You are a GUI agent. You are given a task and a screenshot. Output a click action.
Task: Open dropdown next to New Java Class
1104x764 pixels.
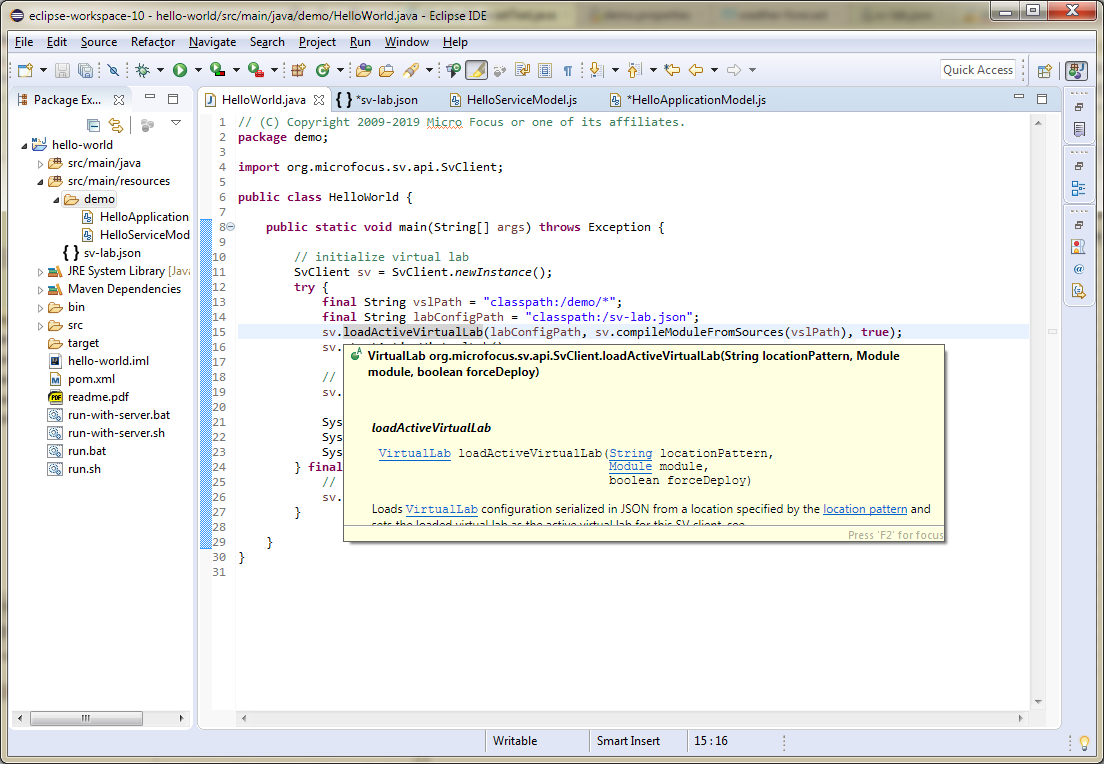340,70
